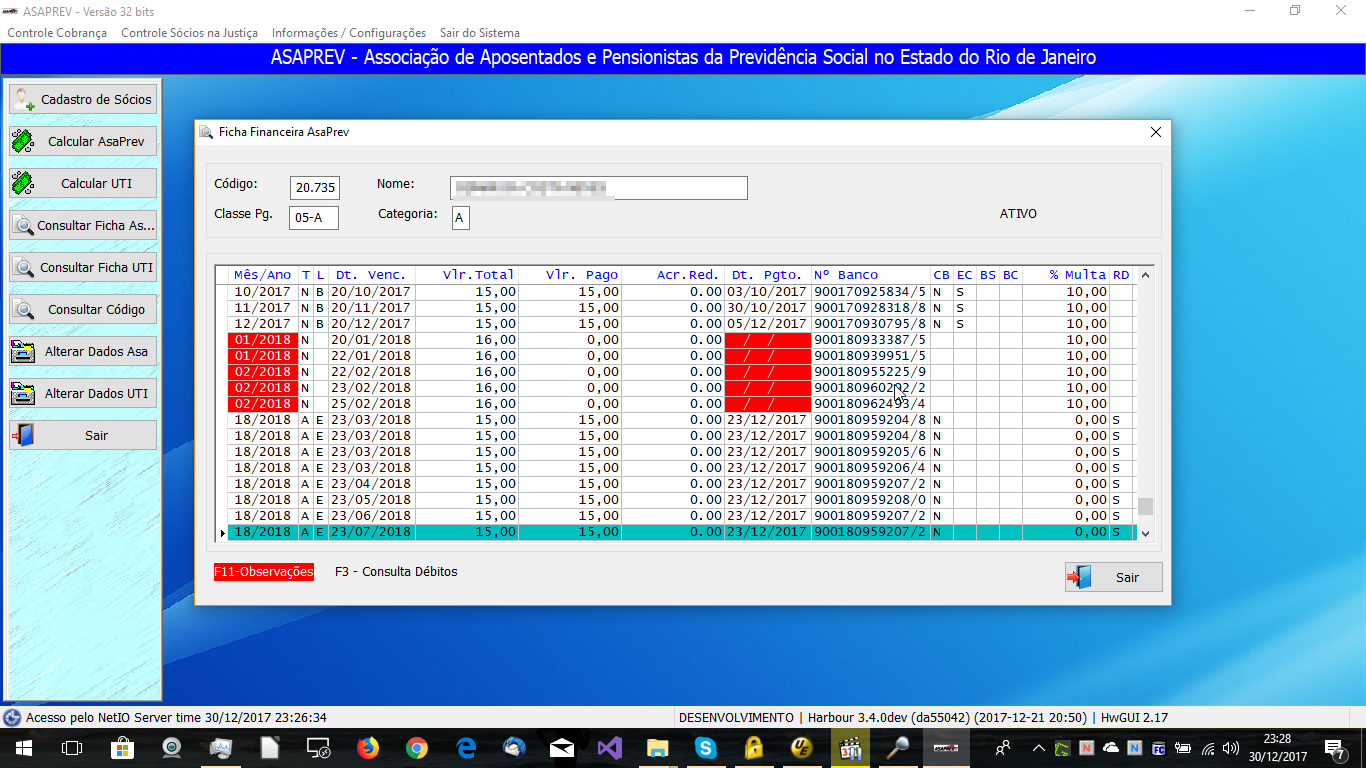Click the red F11-Observações label
The width and height of the screenshot is (1366, 768).
pyautogui.click(x=264, y=572)
